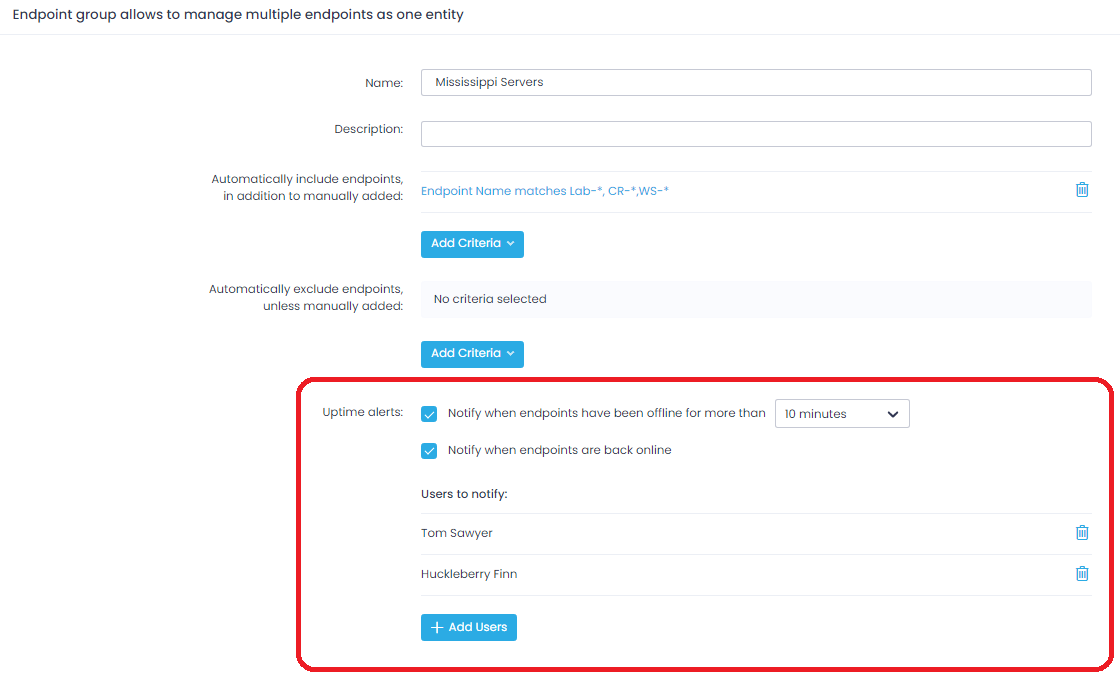Click the trash icon next to the include criteria

click(1082, 189)
